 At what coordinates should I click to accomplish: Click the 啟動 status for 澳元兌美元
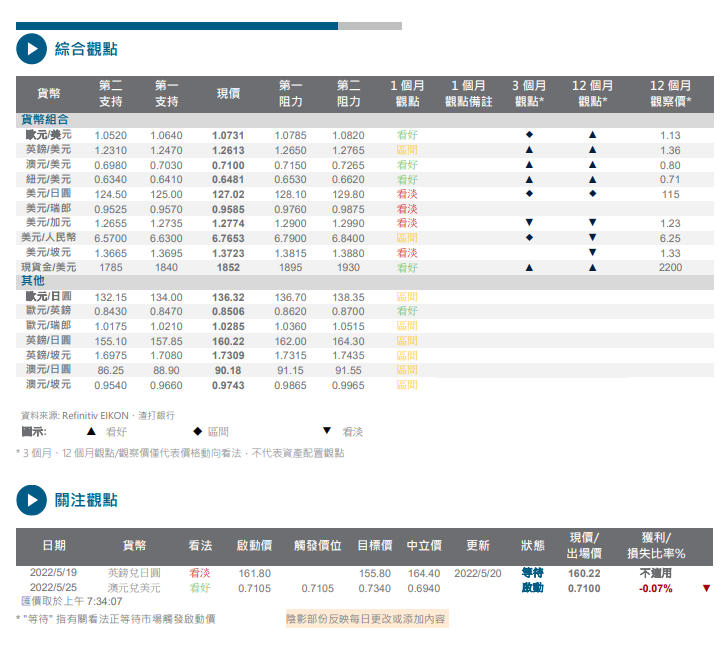[x=531, y=588]
